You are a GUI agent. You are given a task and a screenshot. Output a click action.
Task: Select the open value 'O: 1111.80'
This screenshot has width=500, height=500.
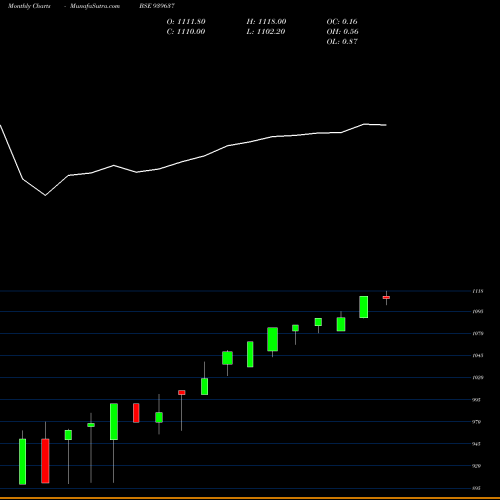tap(186, 22)
